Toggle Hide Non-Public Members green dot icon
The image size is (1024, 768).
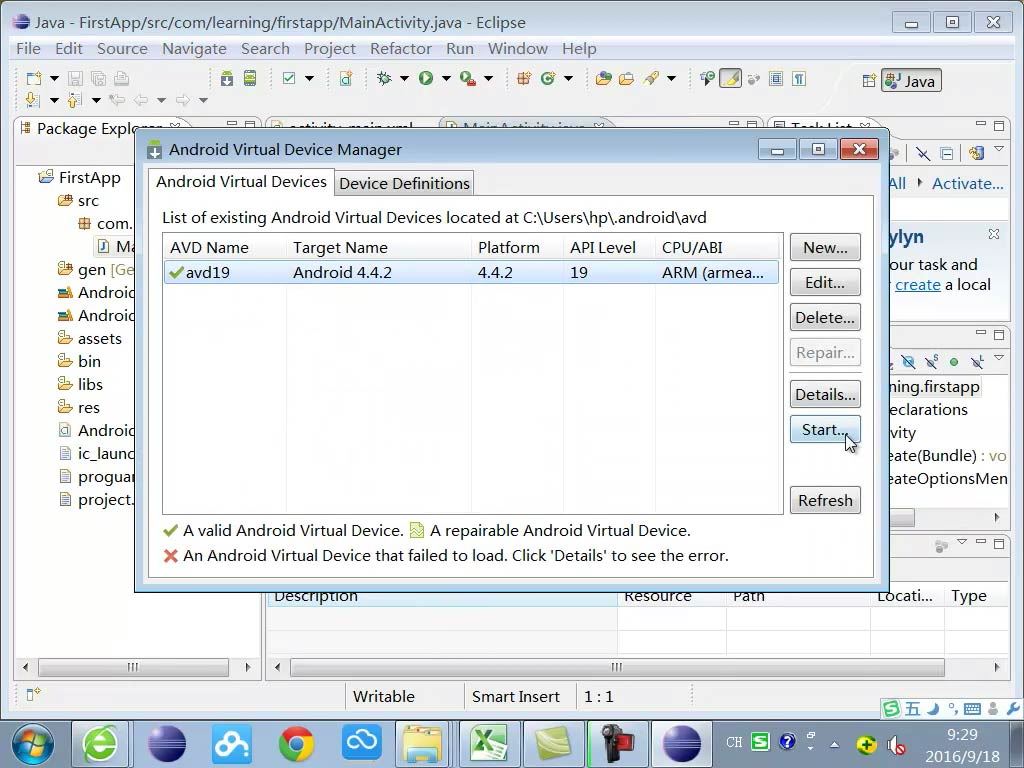[x=954, y=362]
